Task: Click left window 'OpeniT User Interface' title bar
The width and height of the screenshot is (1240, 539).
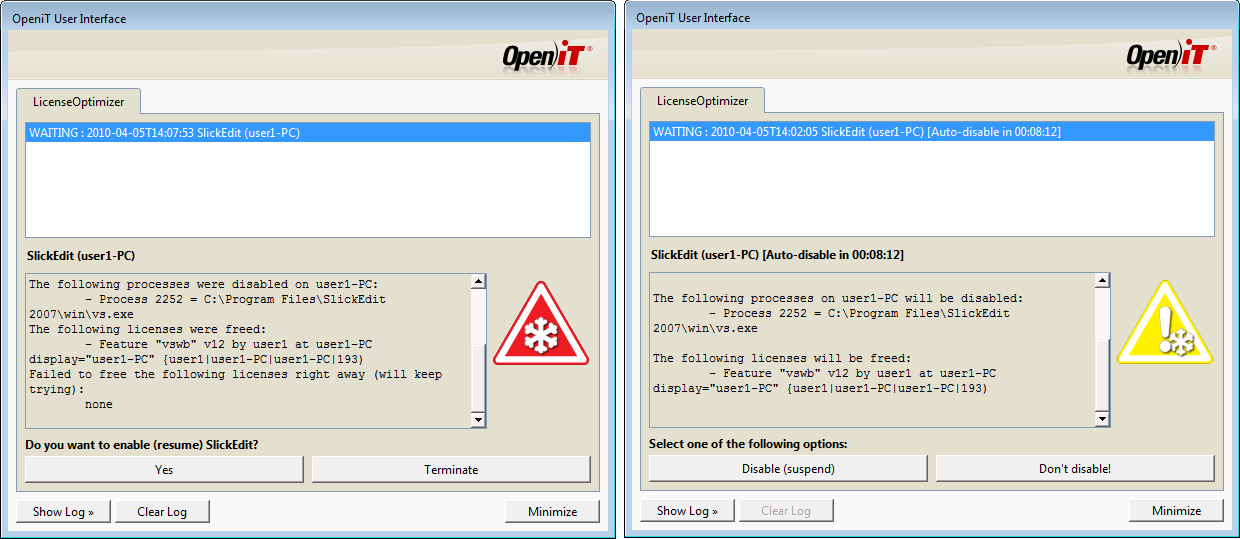Action: coord(307,18)
